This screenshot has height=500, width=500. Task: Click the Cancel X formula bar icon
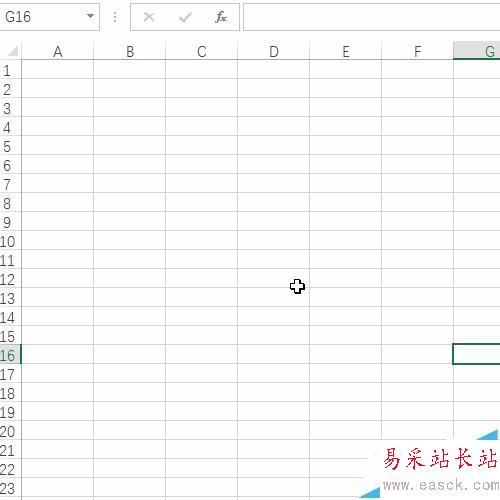149,17
